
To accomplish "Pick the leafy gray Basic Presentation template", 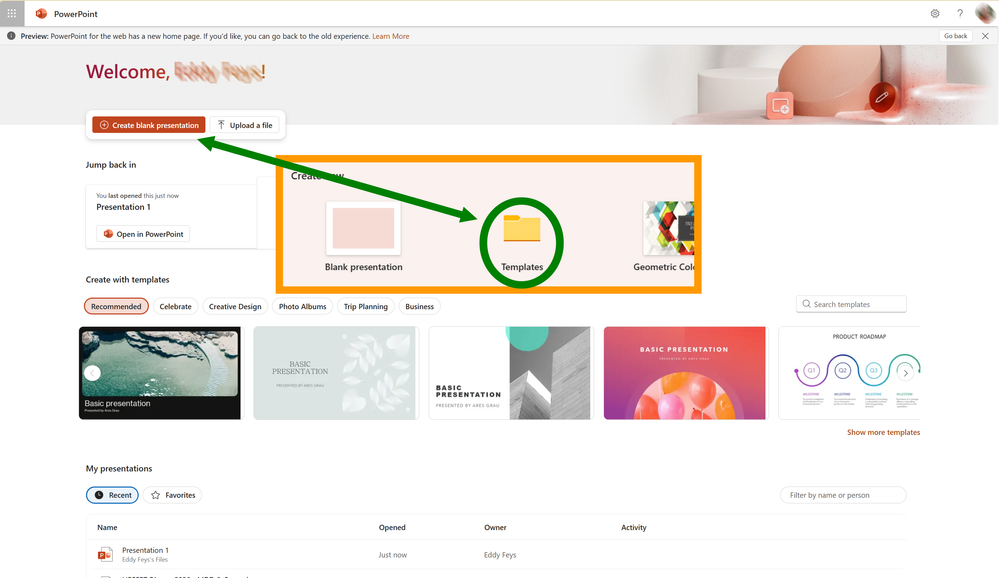I will tap(336, 373).
